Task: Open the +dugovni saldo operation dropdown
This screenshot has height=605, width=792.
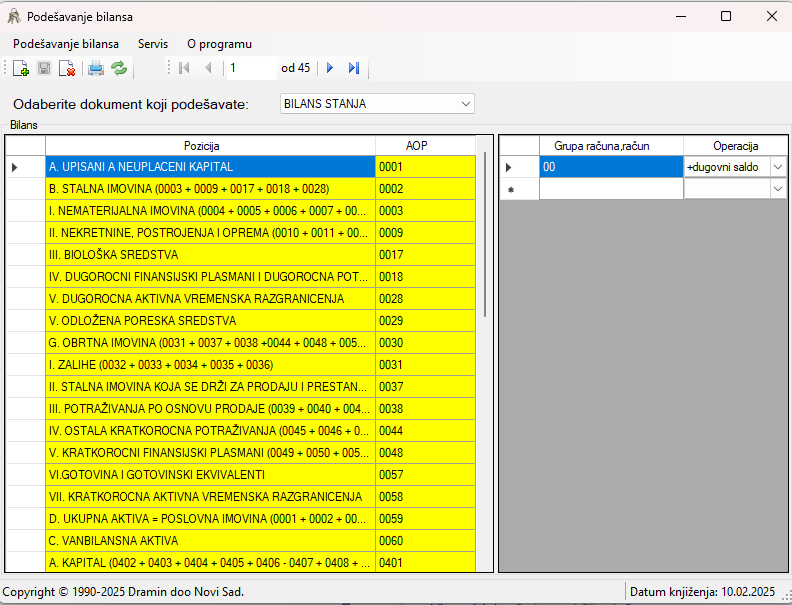Action: click(778, 167)
